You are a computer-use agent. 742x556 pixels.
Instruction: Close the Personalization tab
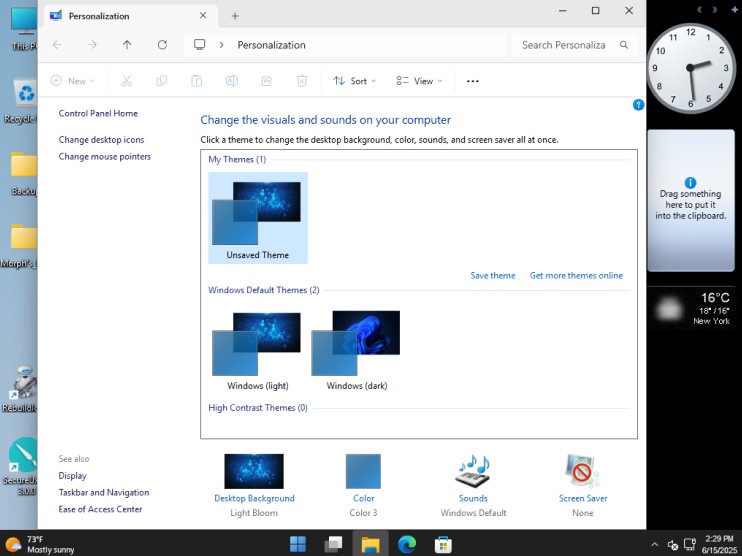[x=203, y=16]
